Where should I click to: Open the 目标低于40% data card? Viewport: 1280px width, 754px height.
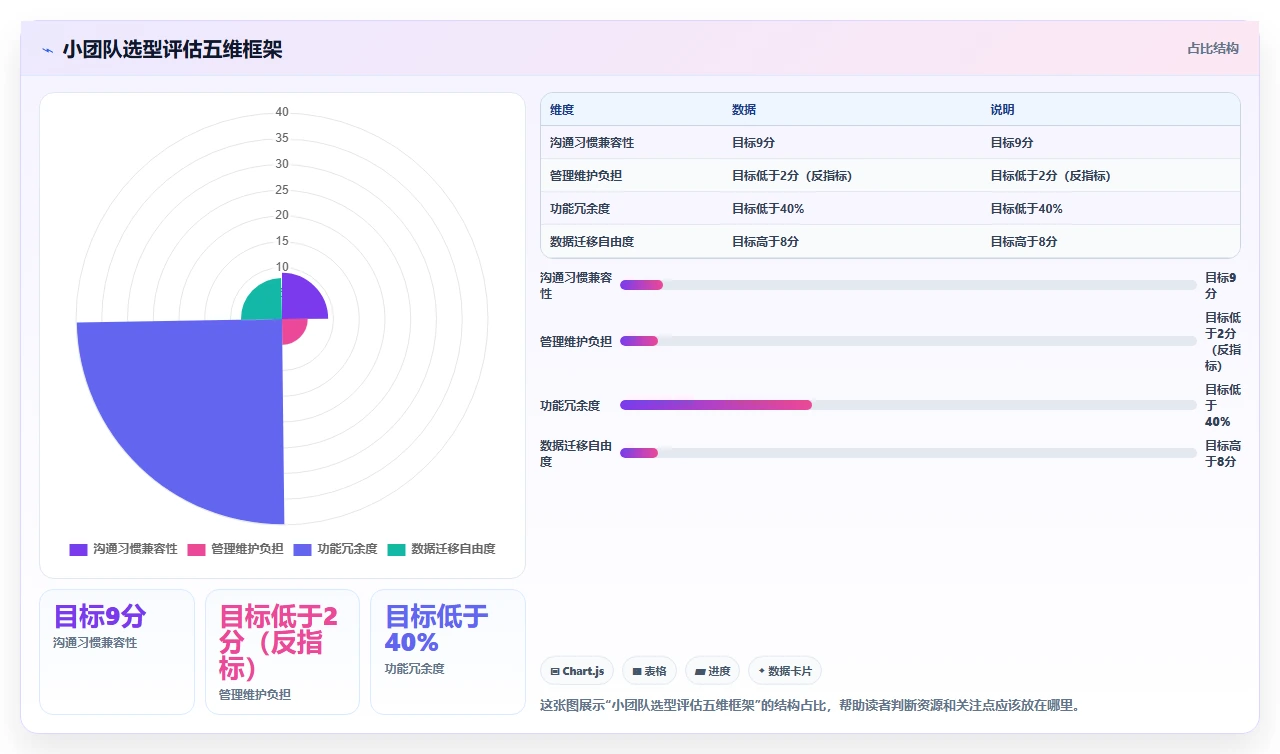point(448,652)
